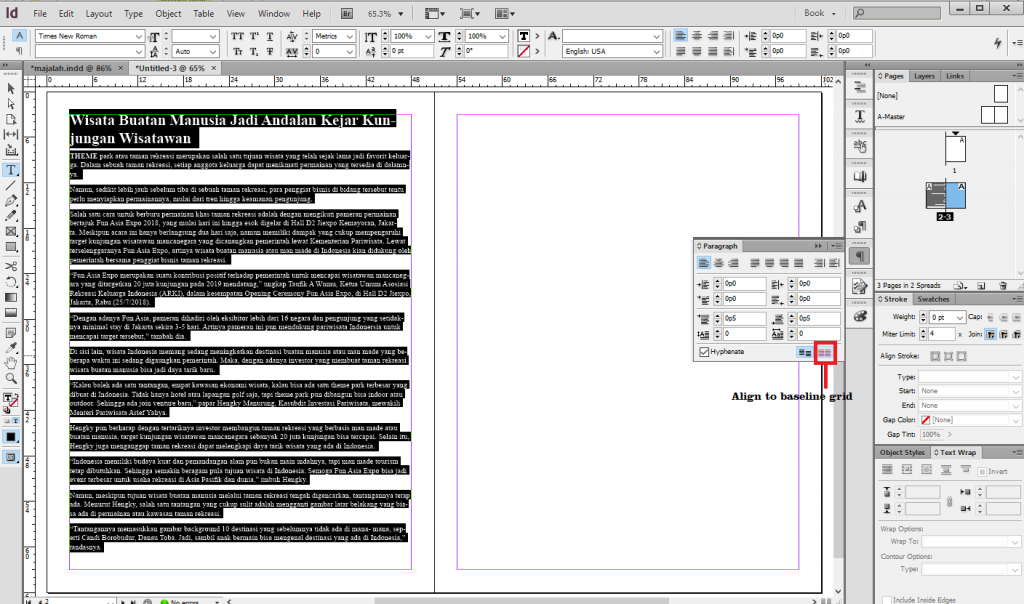Image resolution: width=1024 pixels, height=604 pixels.
Task: Click the All Caps TT button
Action: point(238,36)
